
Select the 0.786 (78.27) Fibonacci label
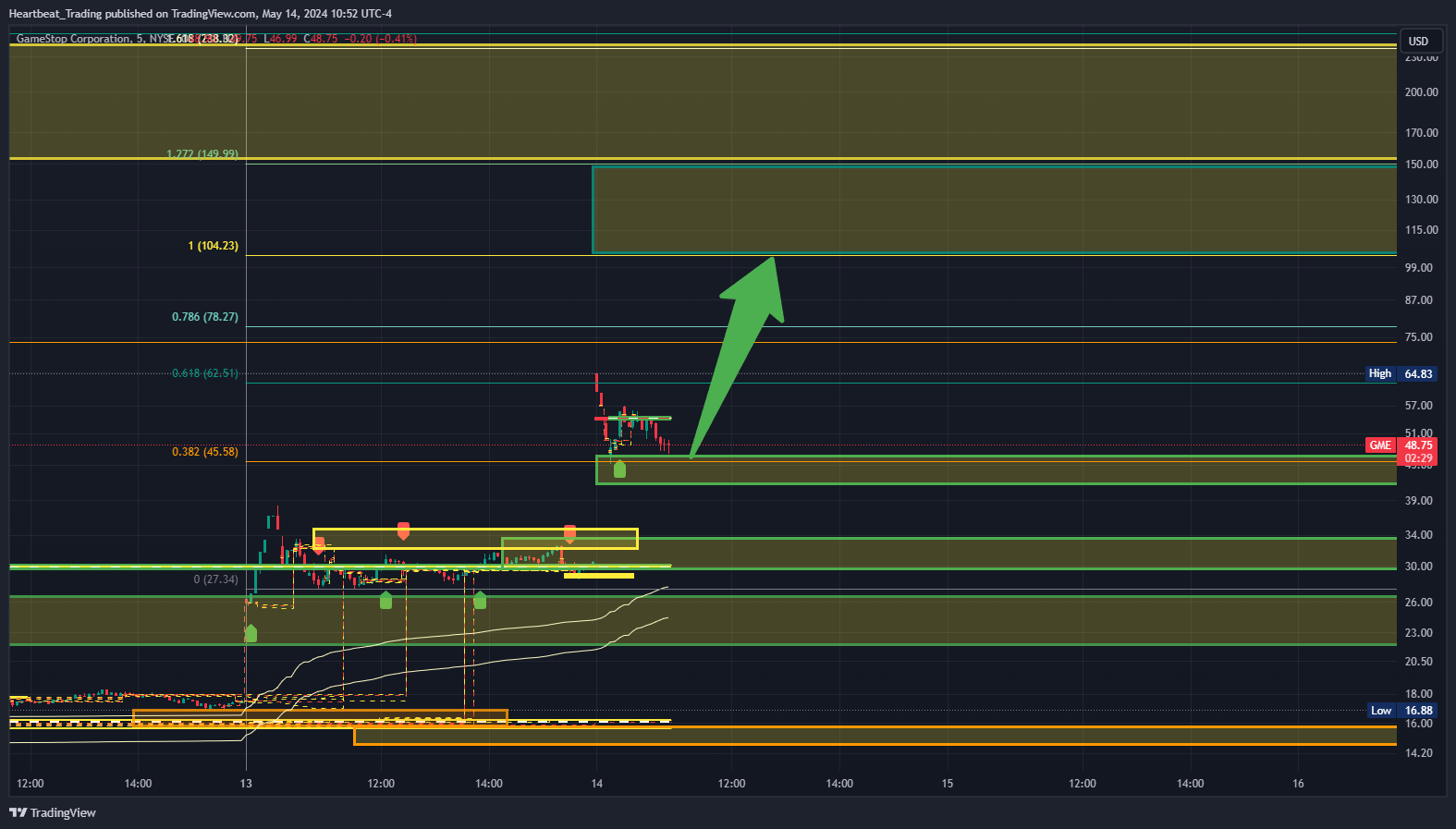[205, 317]
